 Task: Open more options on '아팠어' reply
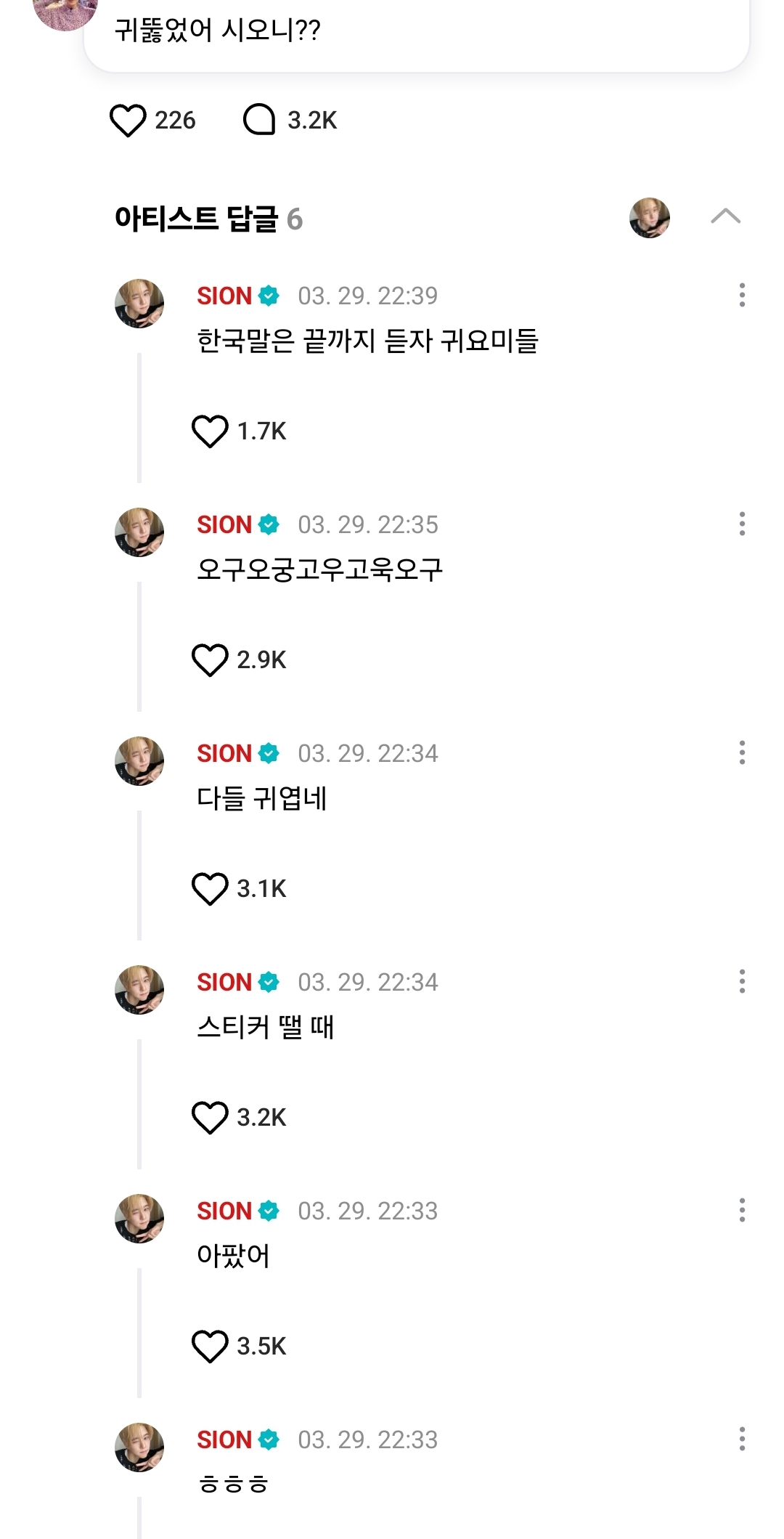[741, 1210]
